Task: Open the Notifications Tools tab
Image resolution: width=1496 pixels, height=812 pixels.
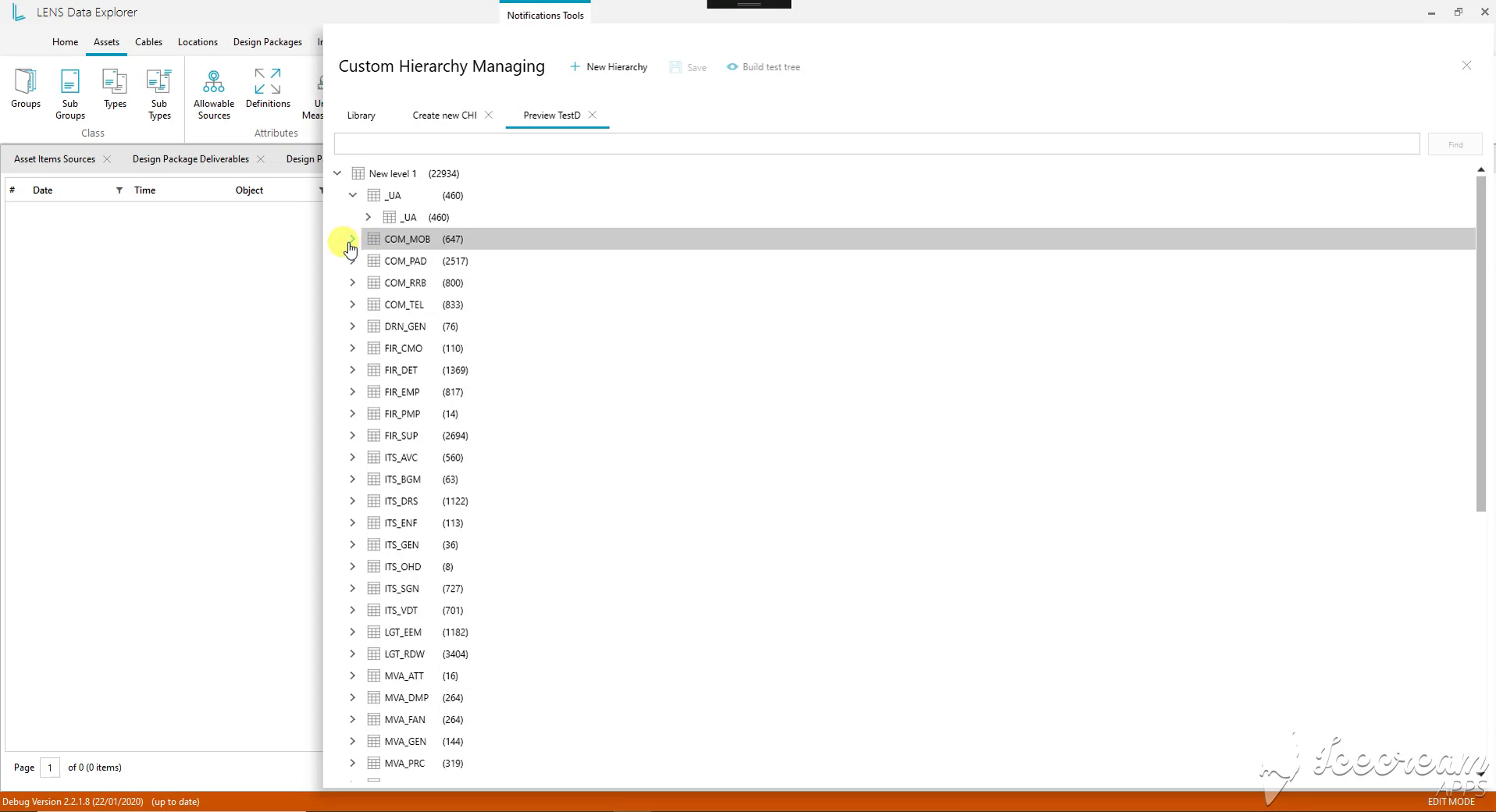Action: tap(545, 15)
